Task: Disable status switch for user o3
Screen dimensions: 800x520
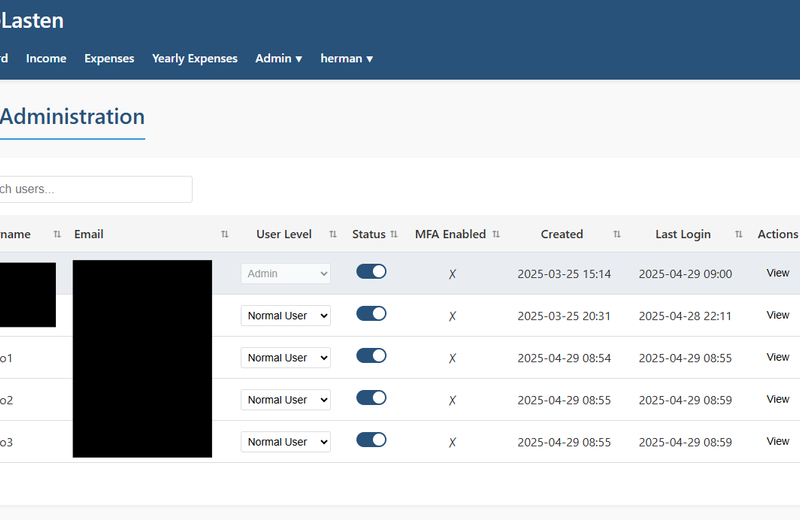Action: click(371, 440)
